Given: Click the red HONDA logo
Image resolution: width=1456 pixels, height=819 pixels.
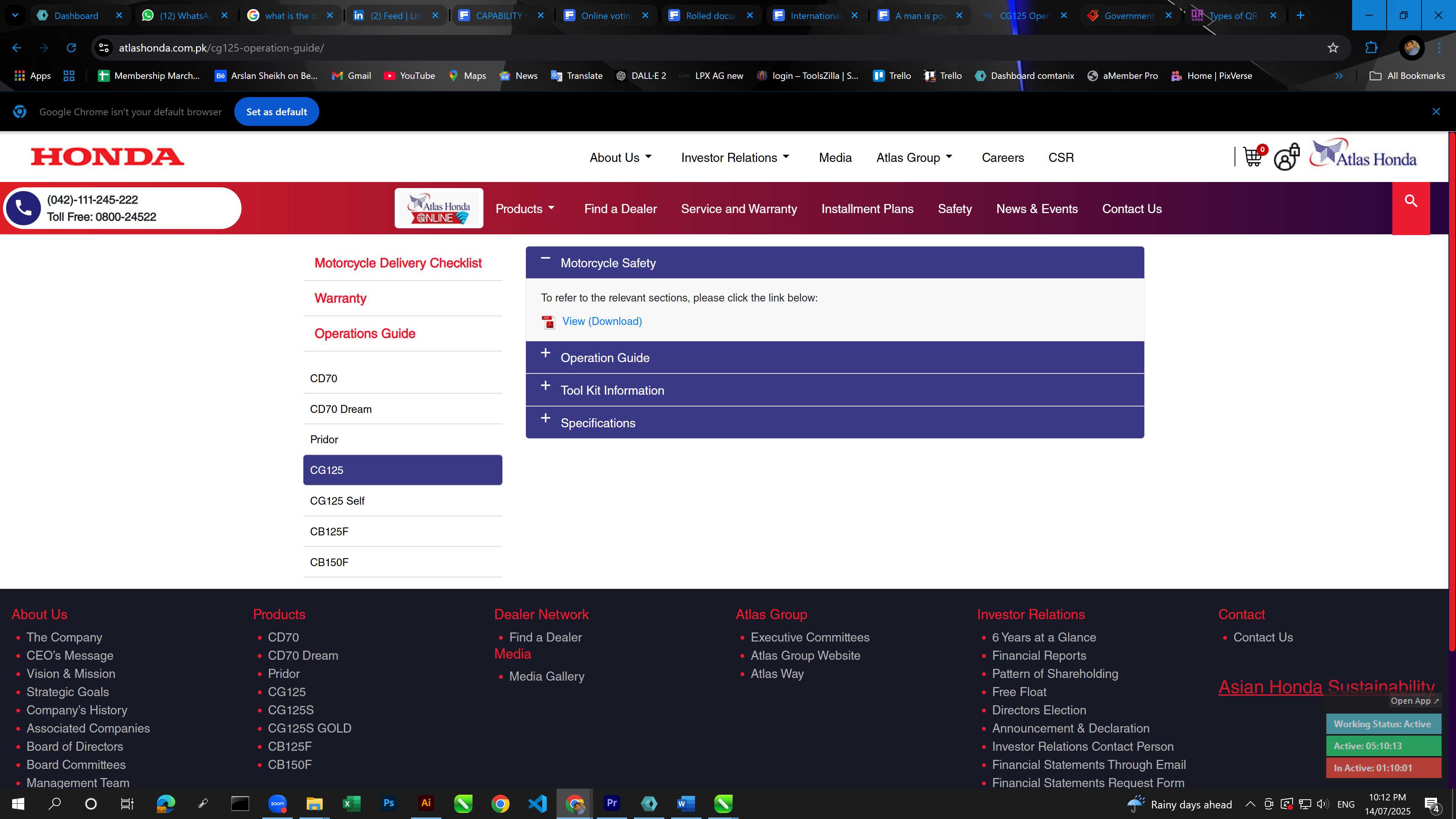Looking at the screenshot, I should coord(107,157).
